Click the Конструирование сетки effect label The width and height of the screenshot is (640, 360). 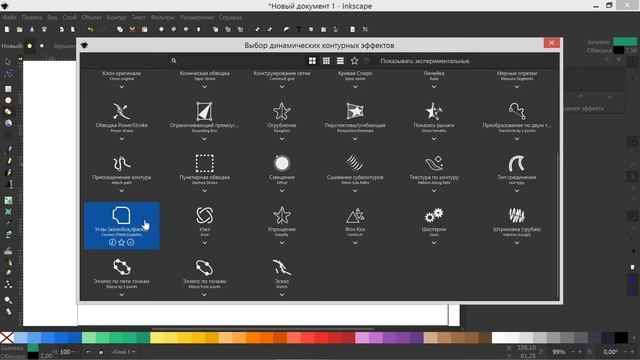click(282, 73)
